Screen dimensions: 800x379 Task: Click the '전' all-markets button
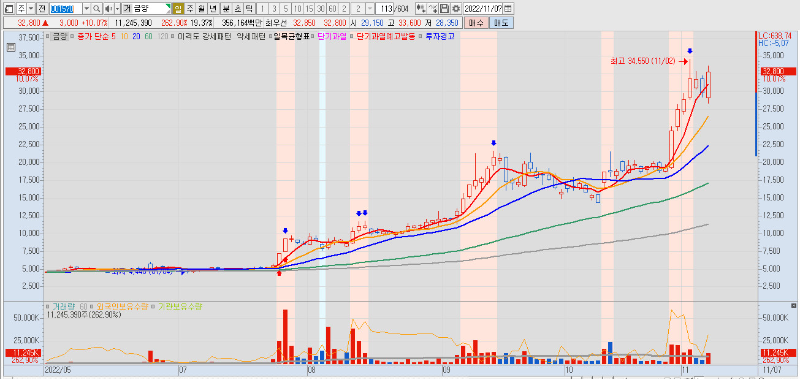42,9
